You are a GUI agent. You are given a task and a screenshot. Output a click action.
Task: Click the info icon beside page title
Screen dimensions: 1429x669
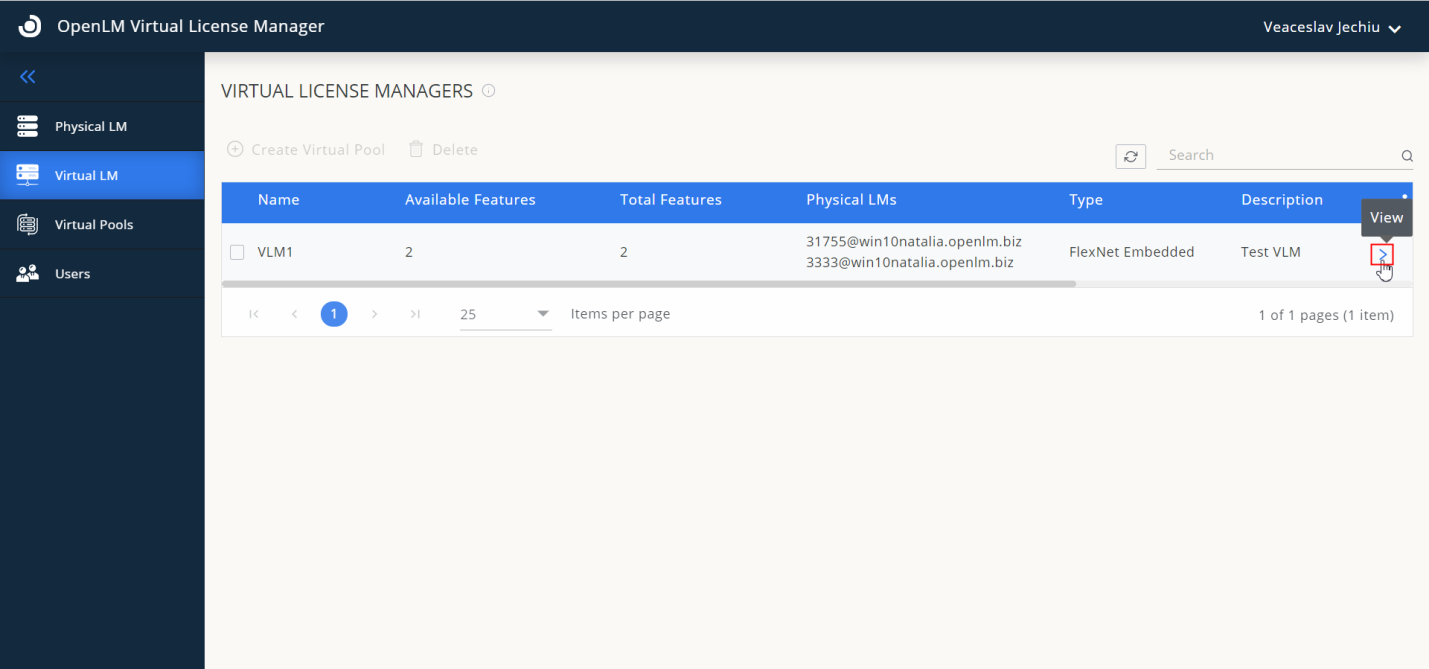[x=489, y=91]
